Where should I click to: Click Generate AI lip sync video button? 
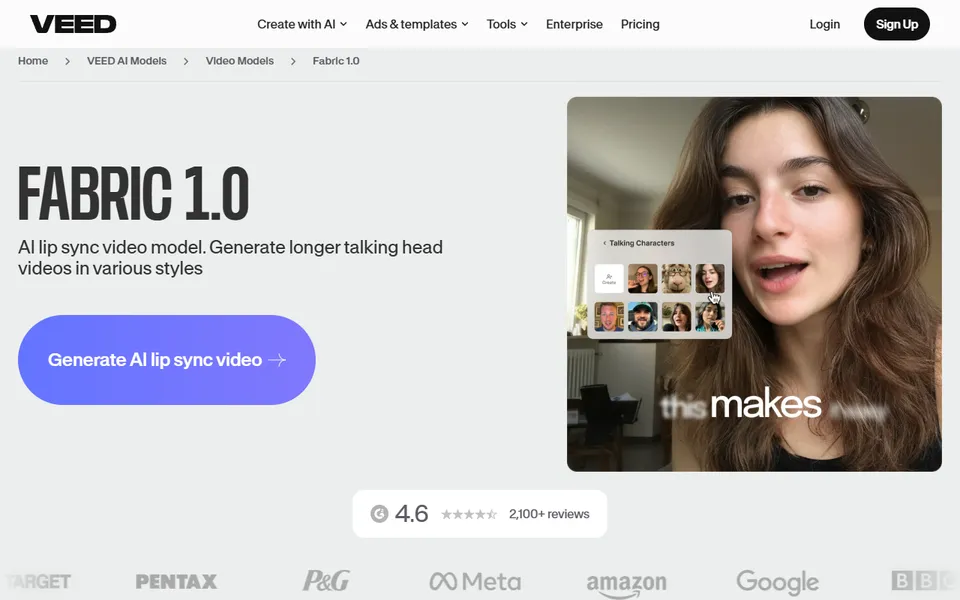click(167, 360)
